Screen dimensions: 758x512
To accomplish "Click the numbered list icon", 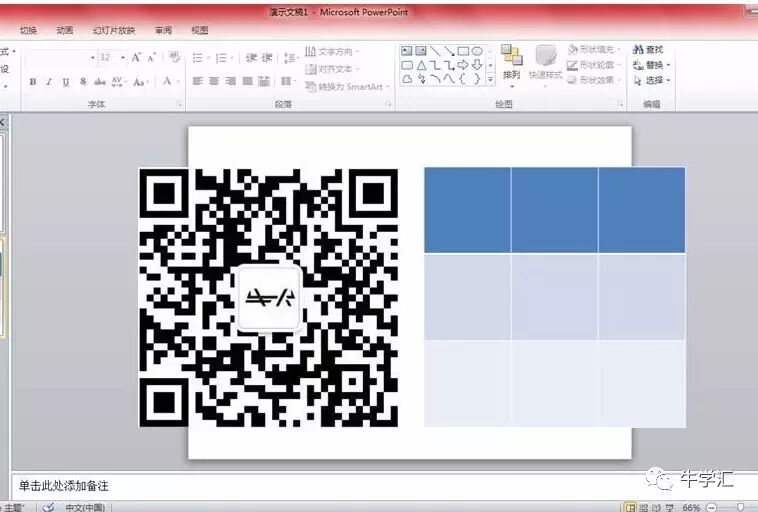I will point(223,58).
